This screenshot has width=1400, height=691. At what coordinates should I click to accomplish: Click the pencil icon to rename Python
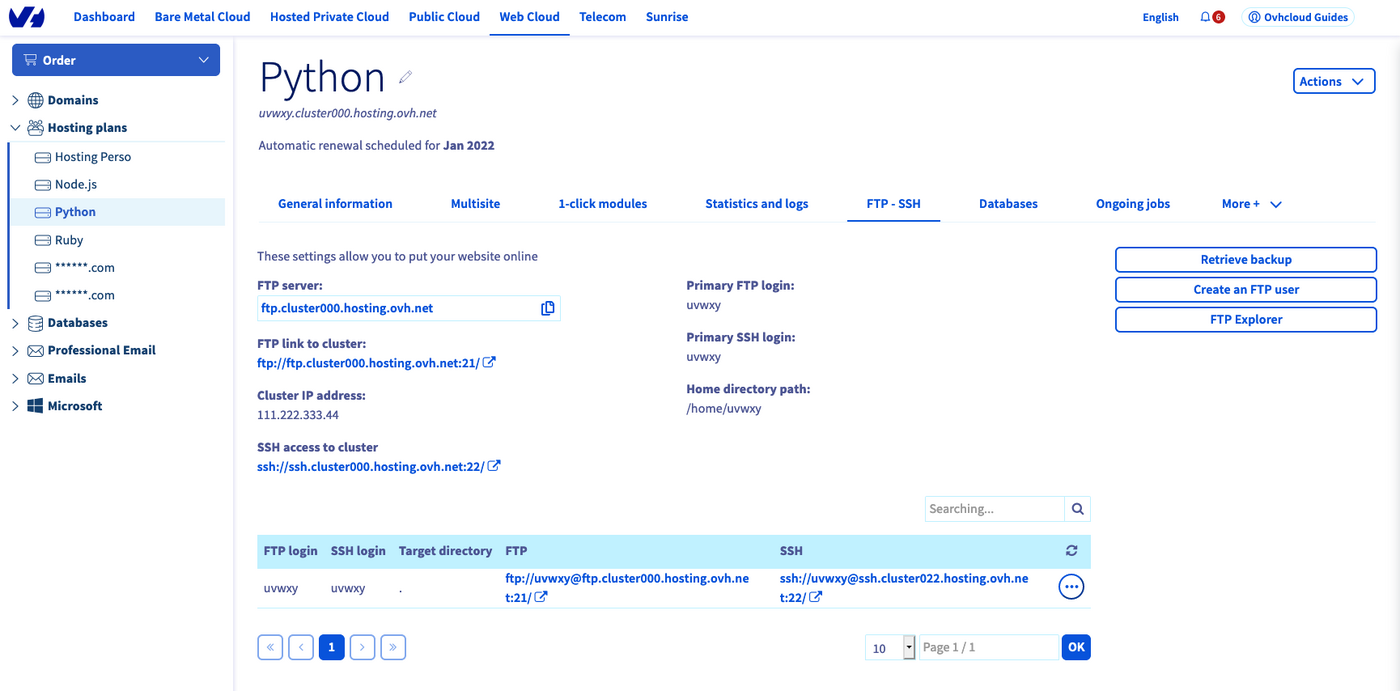[x=405, y=77]
